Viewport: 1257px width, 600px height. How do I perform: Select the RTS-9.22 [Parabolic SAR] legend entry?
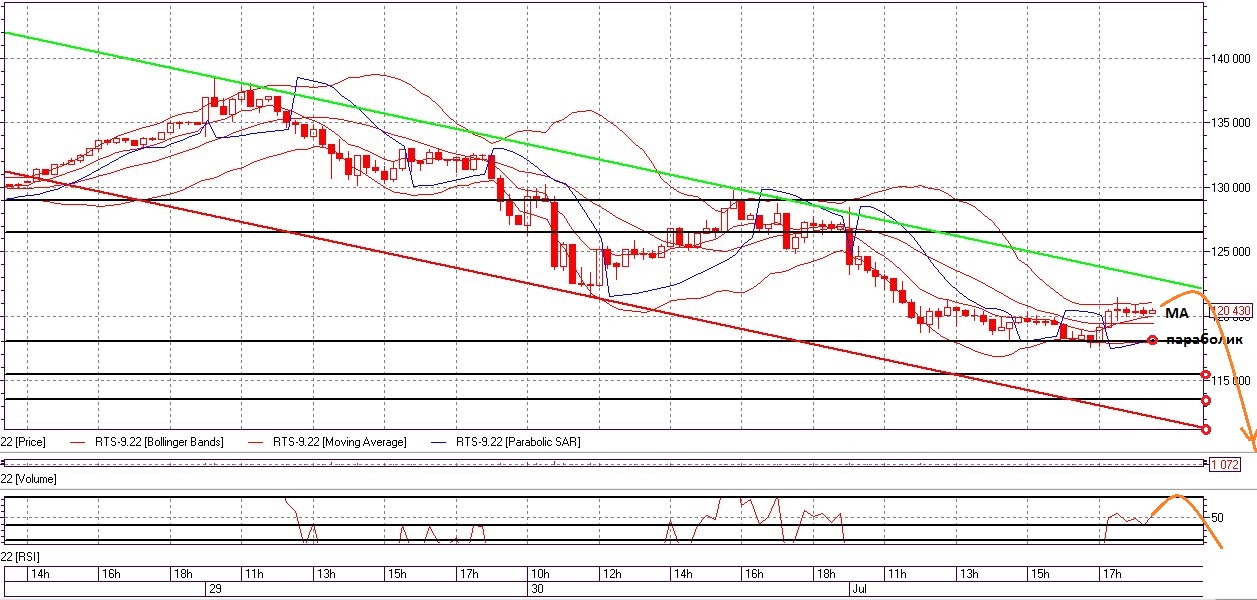[517, 441]
